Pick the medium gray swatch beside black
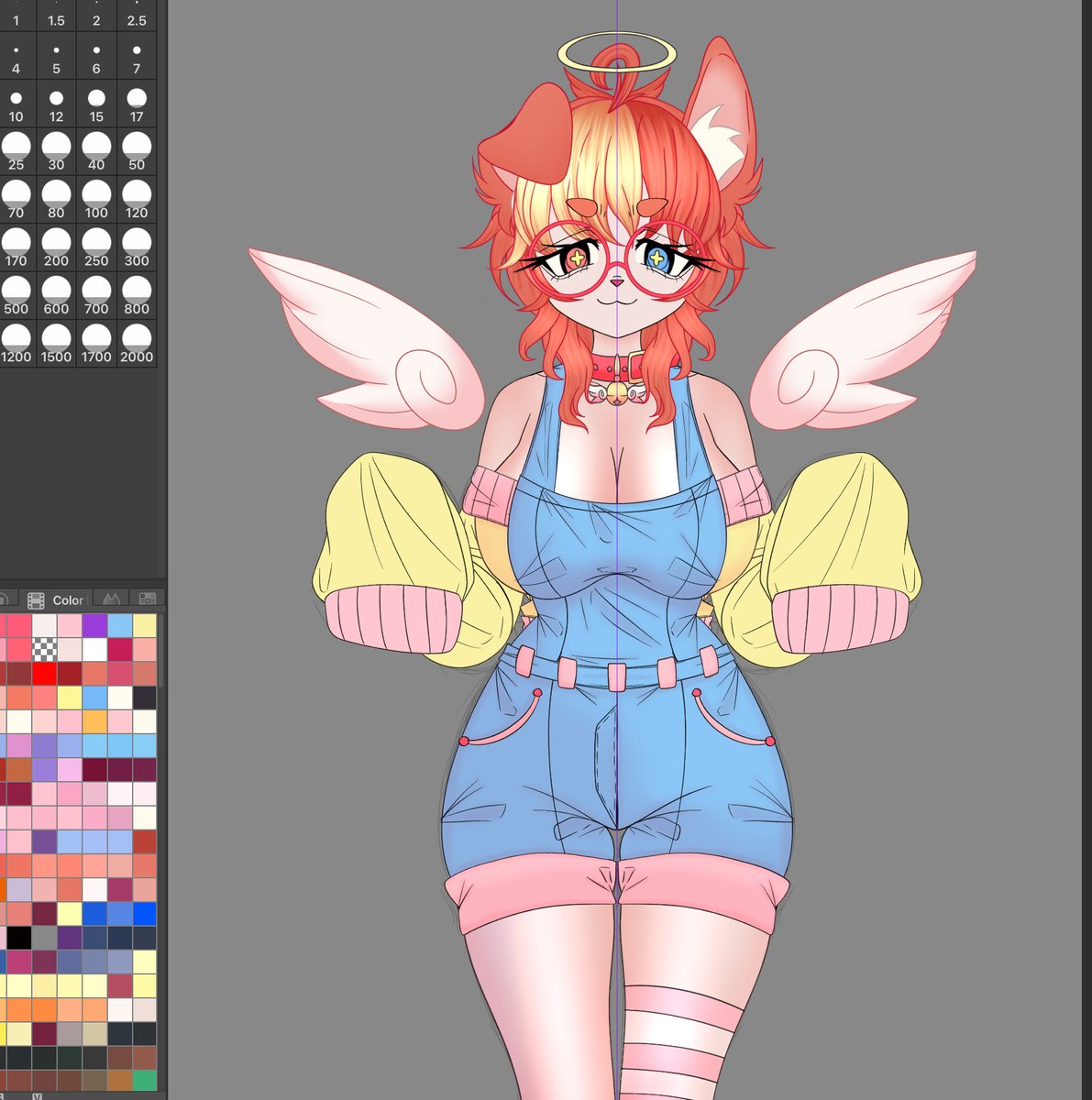 [44, 938]
